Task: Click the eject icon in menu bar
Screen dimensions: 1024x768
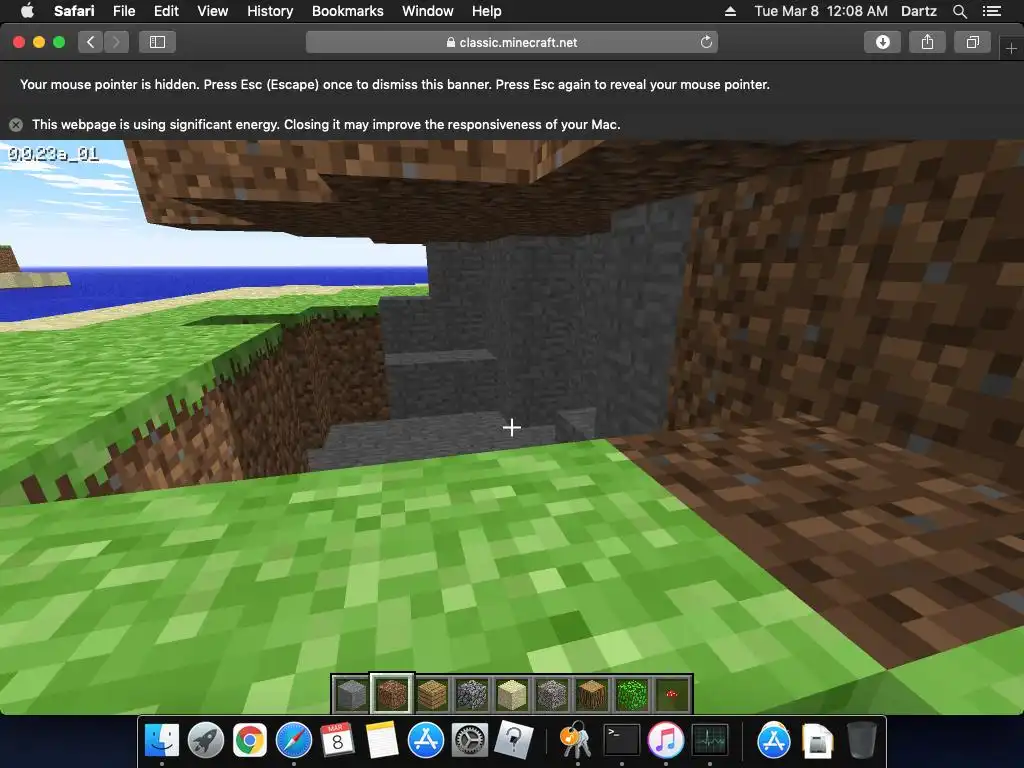Action: (x=730, y=11)
